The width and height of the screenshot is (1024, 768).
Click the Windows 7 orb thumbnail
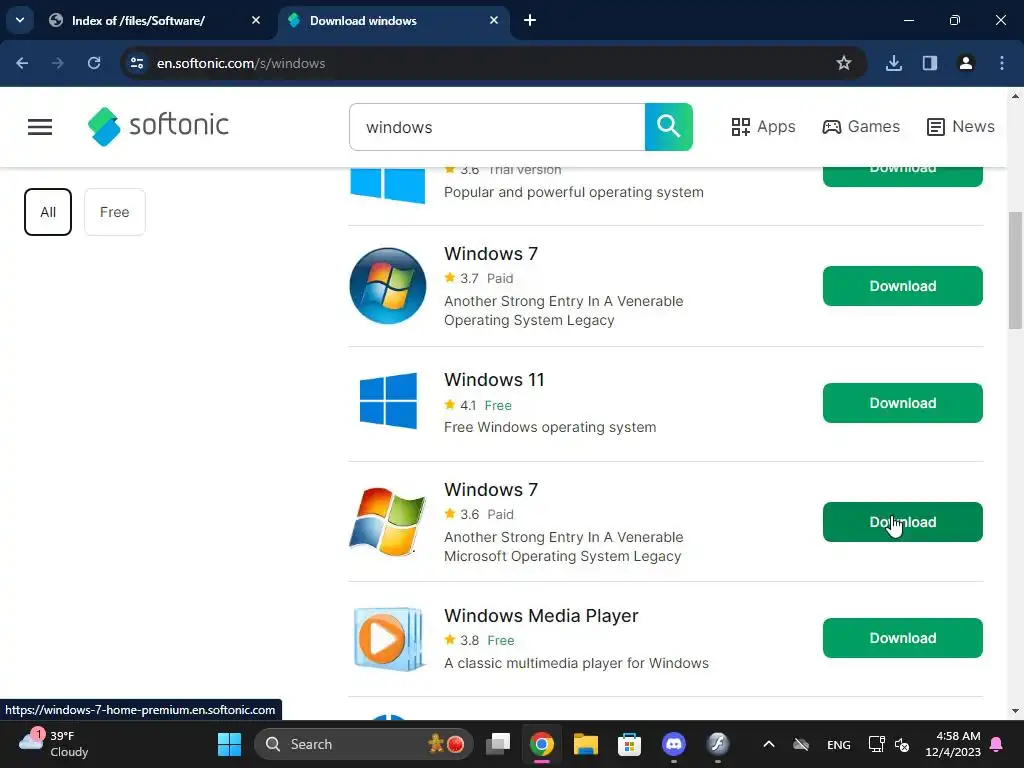388,286
